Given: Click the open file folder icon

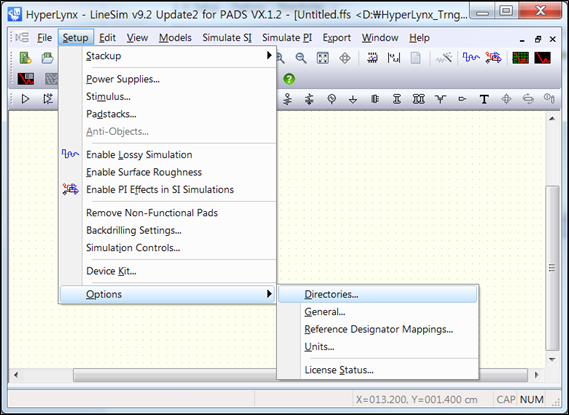Looking at the screenshot, I should pyautogui.click(x=47, y=58).
